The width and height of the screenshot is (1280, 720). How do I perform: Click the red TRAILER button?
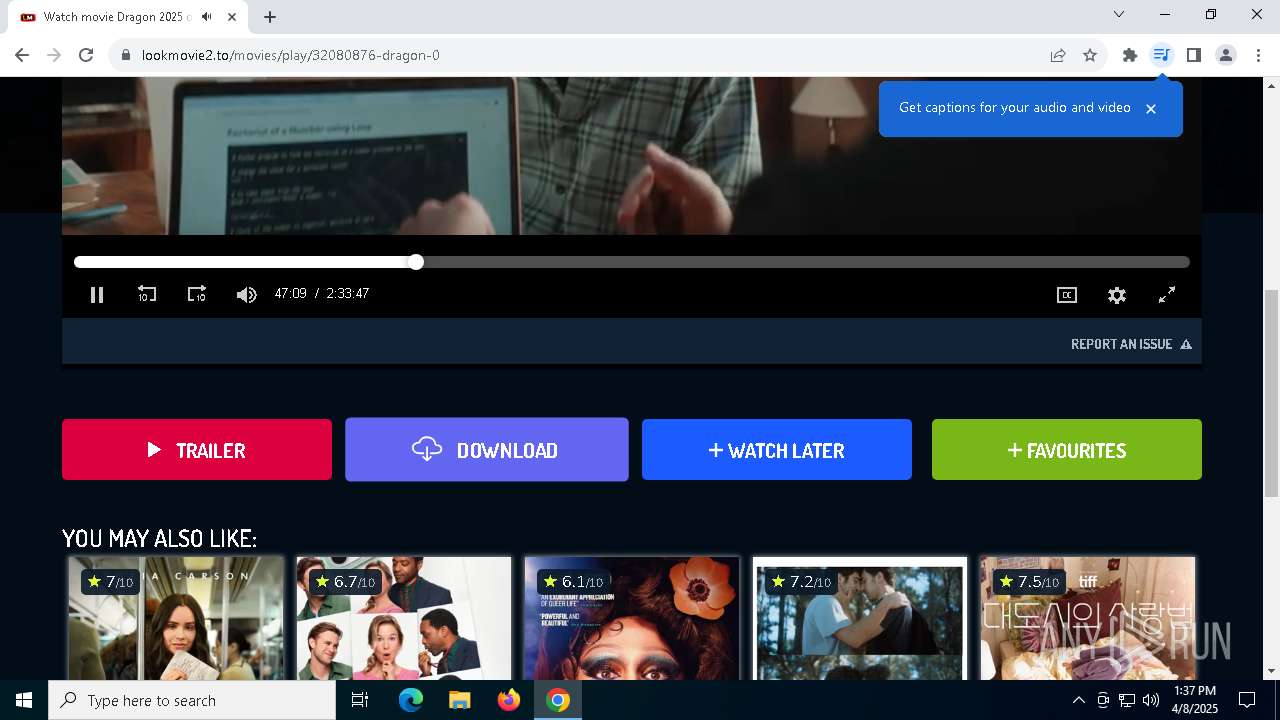[x=197, y=450]
